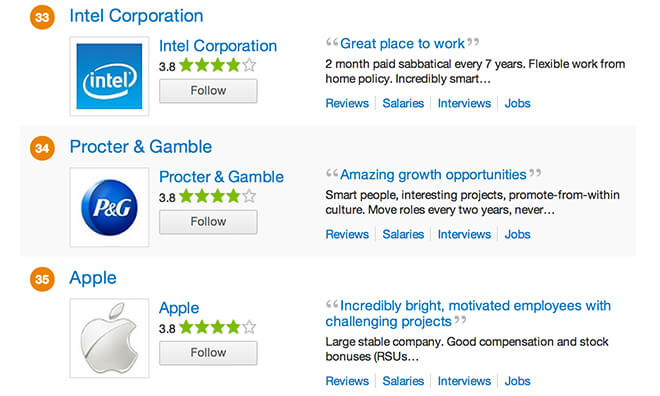Follow Intel Corporation
This screenshot has width=660, height=396.
[208, 90]
